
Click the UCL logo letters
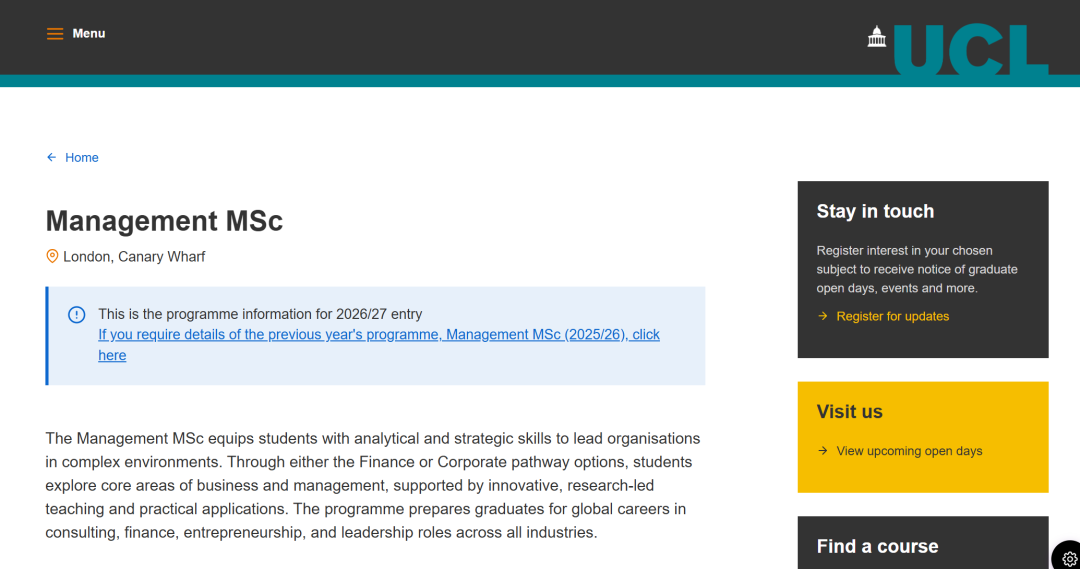(970, 50)
